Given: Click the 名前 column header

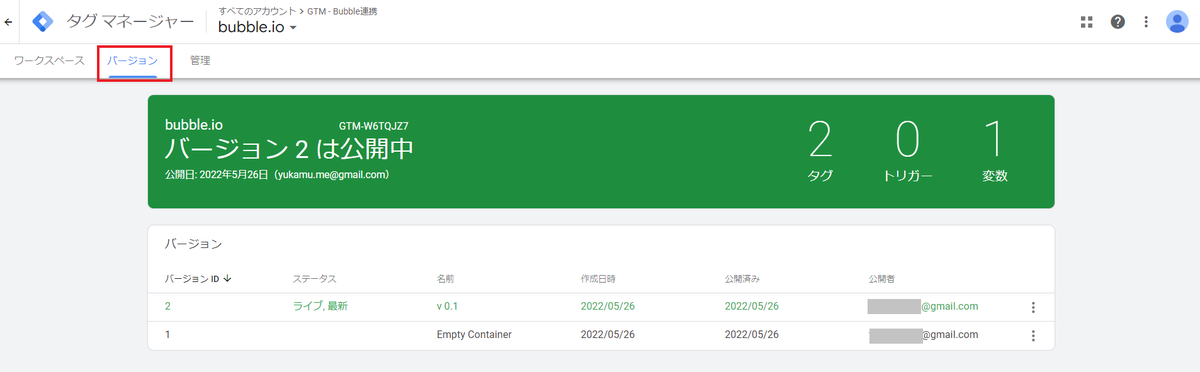Looking at the screenshot, I should (x=446, y=278).
